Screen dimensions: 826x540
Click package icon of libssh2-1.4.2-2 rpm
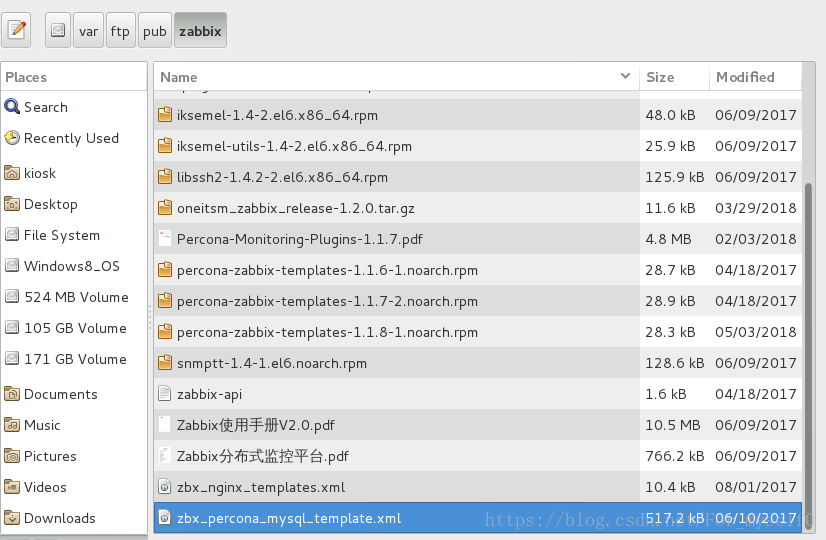[165, 177]
